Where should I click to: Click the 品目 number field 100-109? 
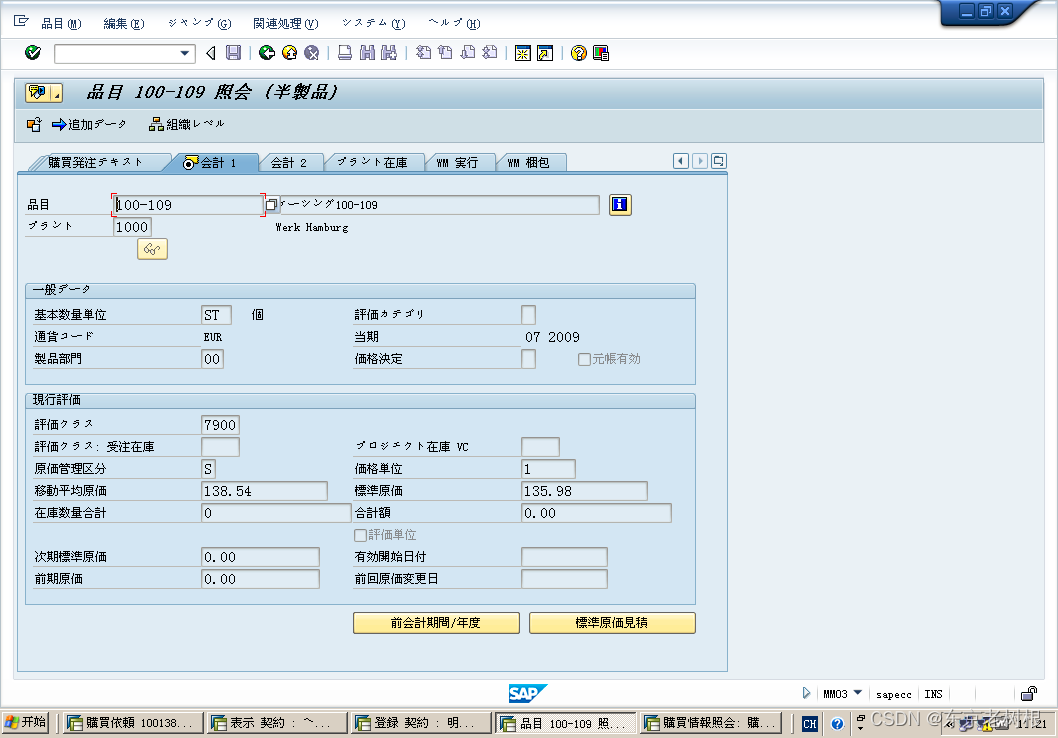[188, 205]
